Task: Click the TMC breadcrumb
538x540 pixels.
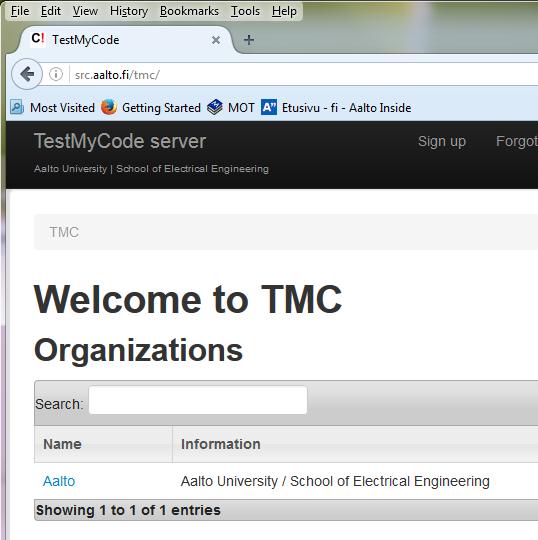Action: click(64, 232)
